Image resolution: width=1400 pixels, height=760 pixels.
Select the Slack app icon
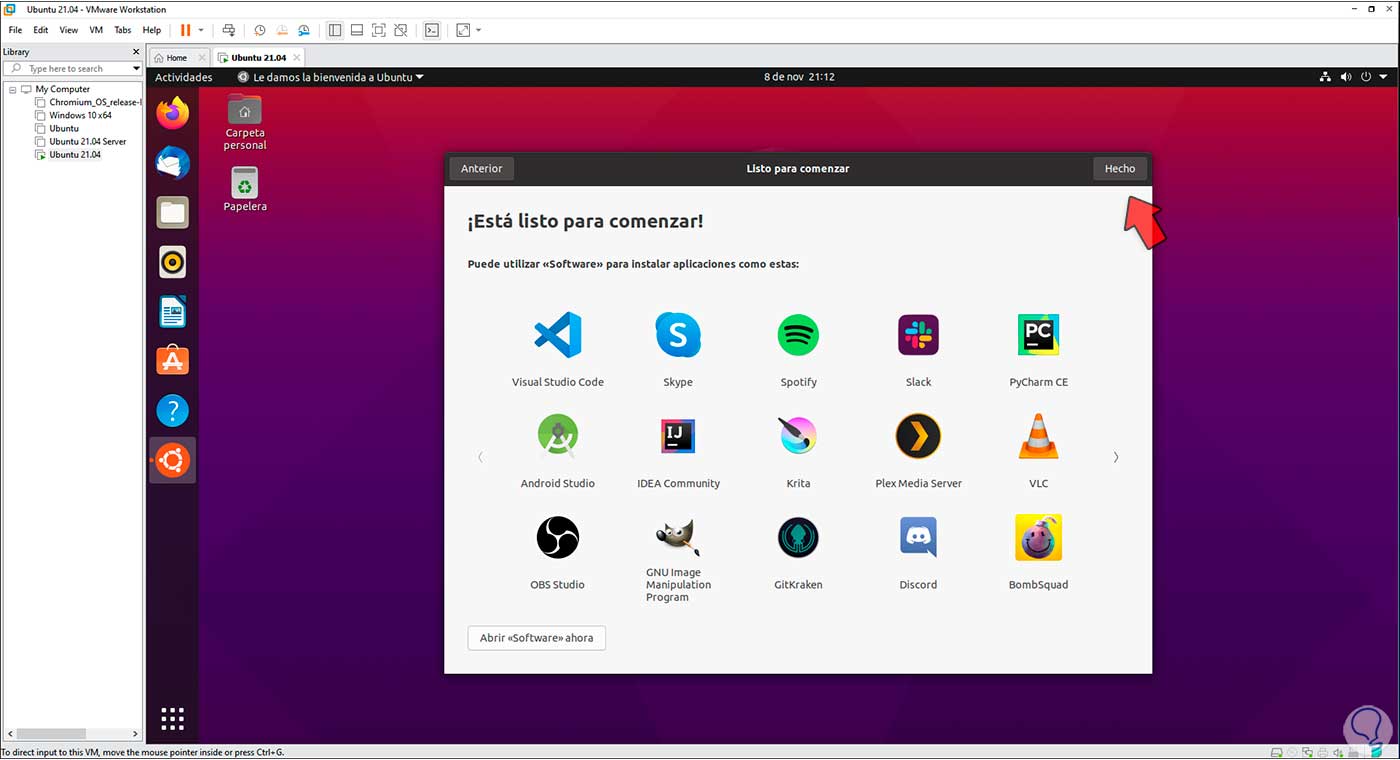(918, 335)
